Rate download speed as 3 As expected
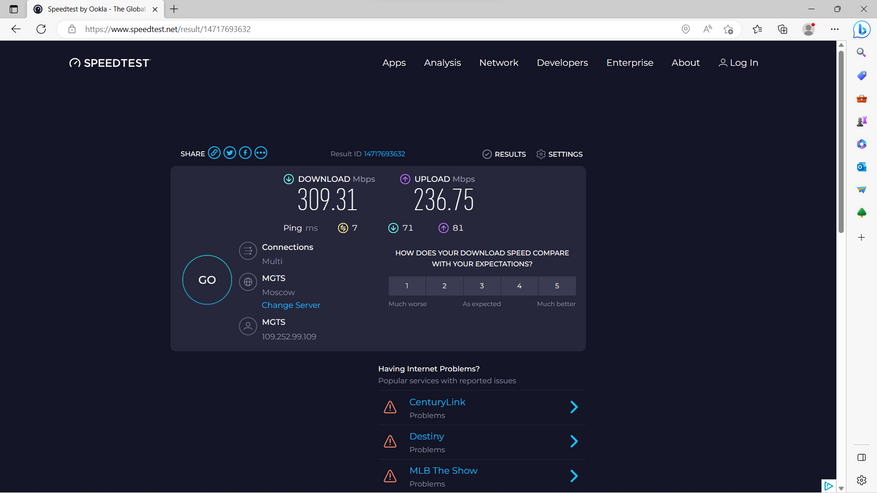 pyautogui.click(x=482, y=286)
